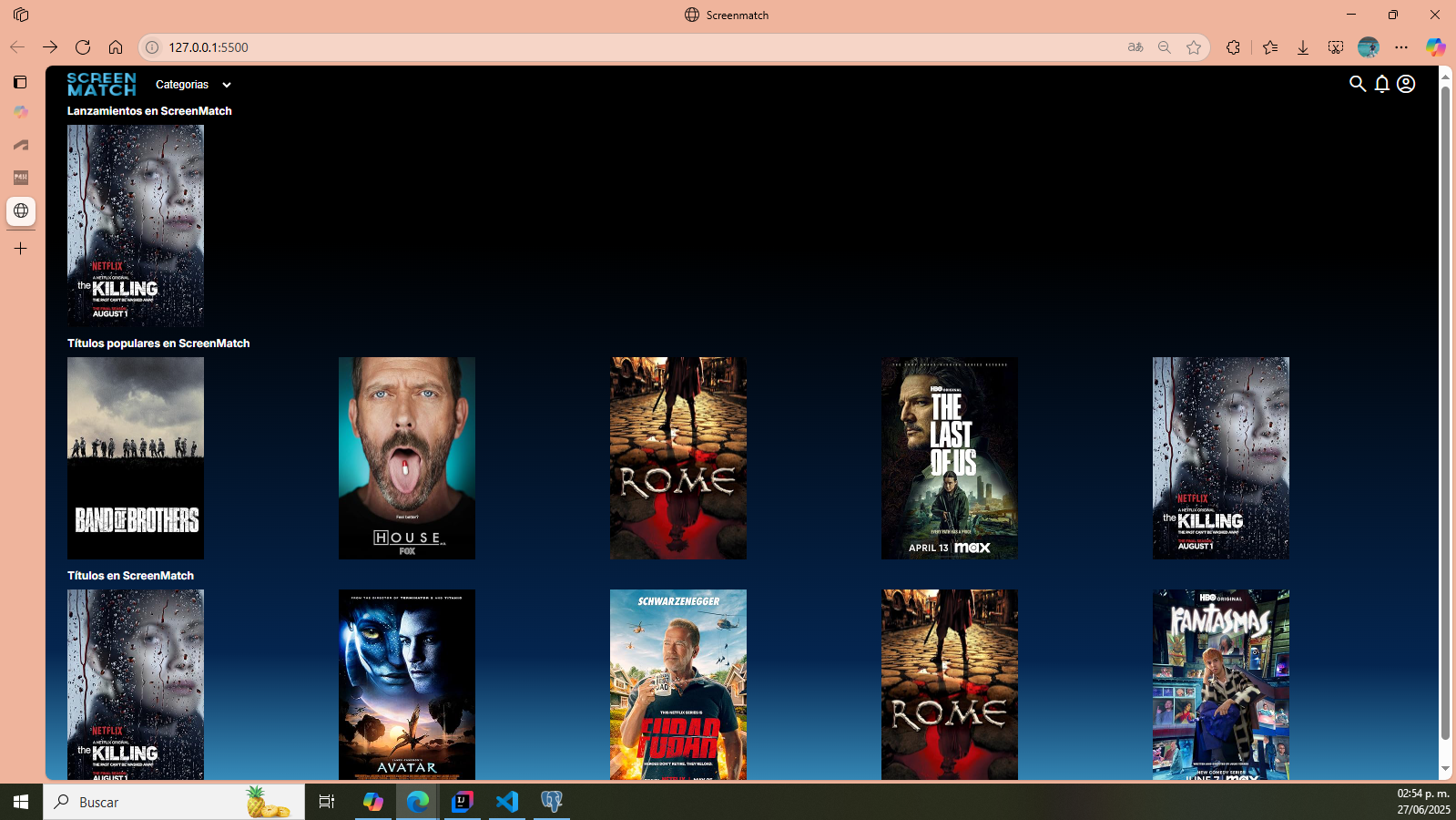Switch to Visual Studio Code on the taskbar
This screenshot has height=820, width=1456.
[507, 802]
